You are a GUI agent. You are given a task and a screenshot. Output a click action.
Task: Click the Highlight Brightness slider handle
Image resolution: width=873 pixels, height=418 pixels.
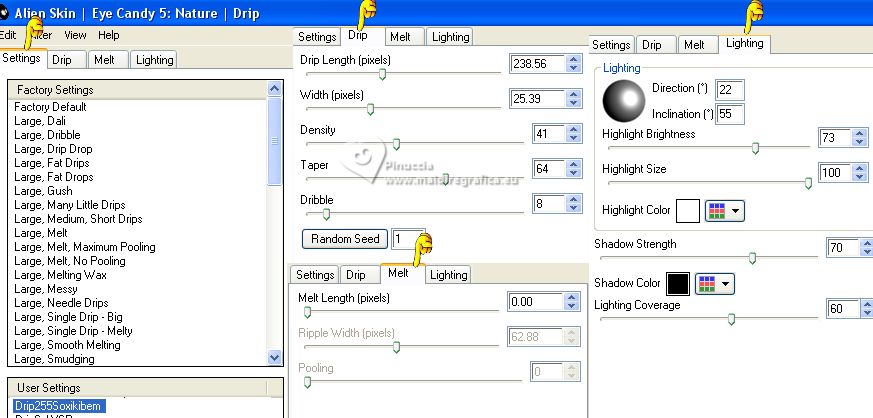pyautogui.click(x=756, y=148)
